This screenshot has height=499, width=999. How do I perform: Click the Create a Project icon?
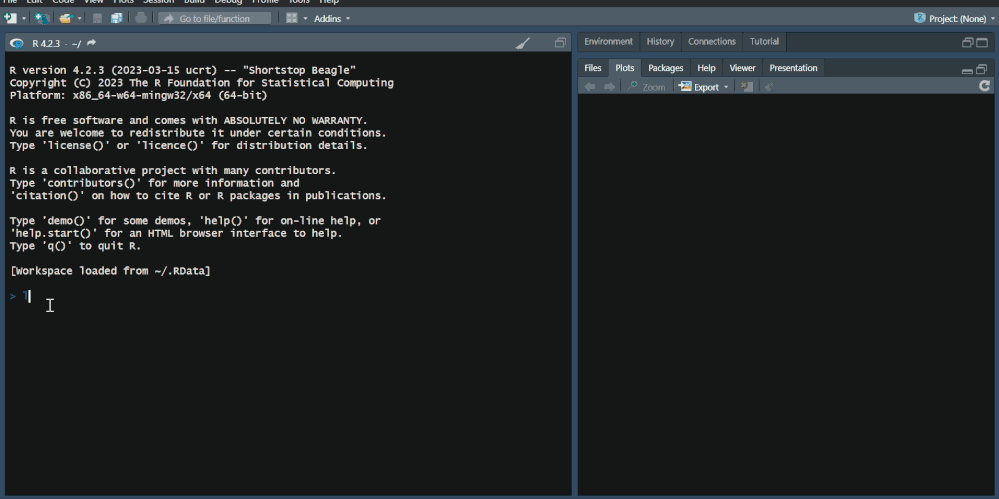tap(42, 18)
